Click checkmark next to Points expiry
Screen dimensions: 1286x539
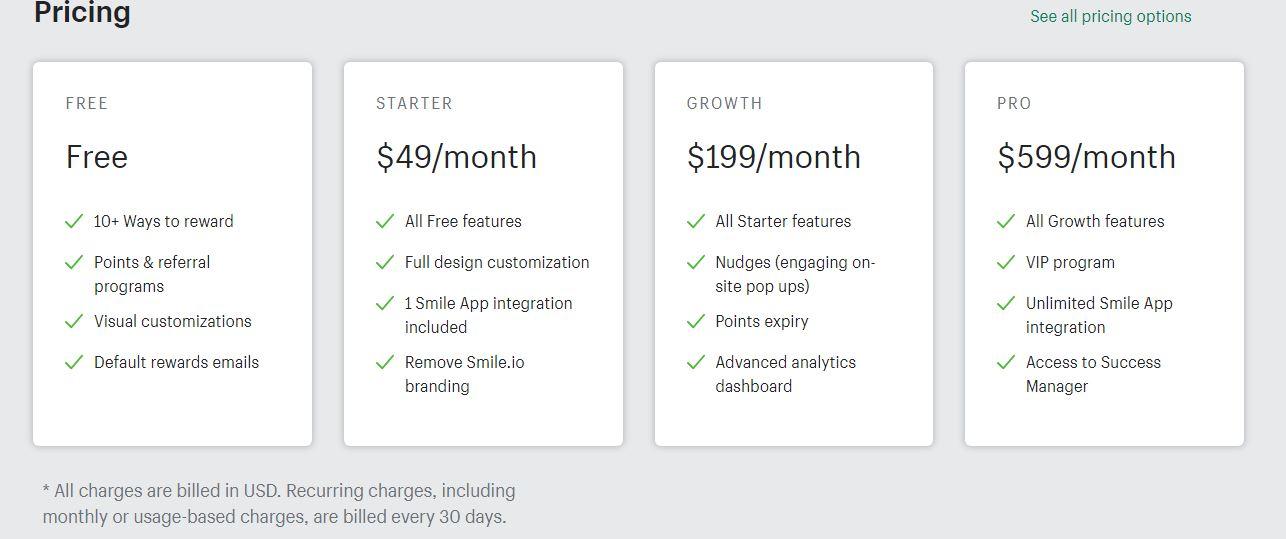point(696,321)
